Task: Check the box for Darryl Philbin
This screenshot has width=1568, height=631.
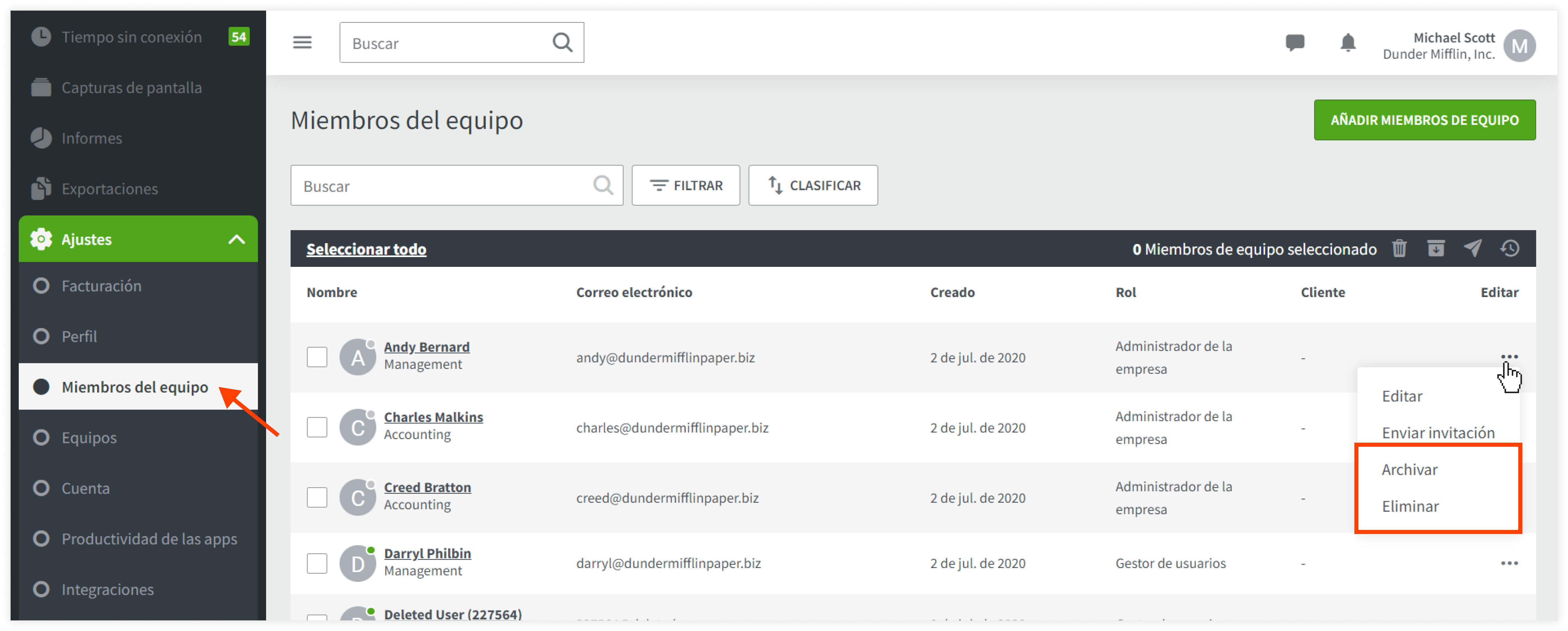Action: [x=317, y=563]
